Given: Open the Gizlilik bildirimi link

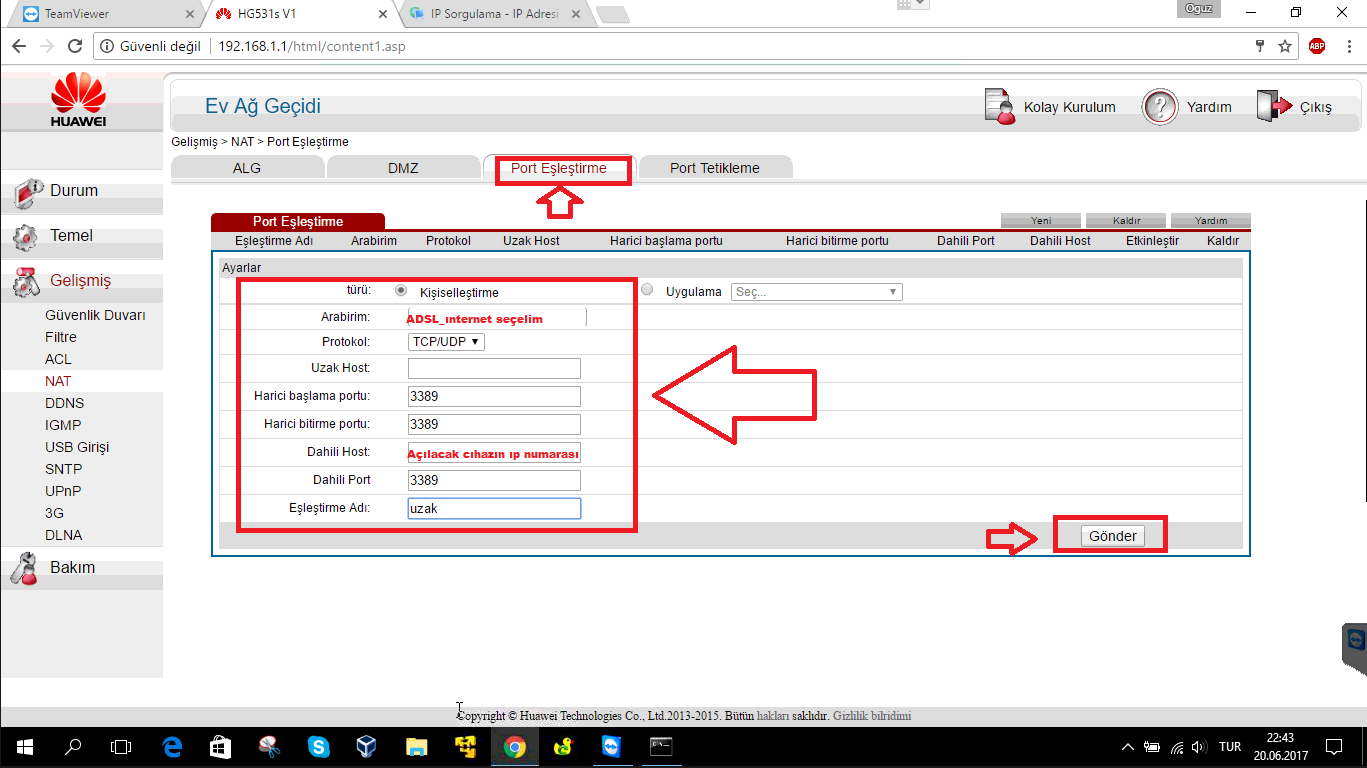Looking at the screenshot, I should pyautogui.click(x=872, y=716).
